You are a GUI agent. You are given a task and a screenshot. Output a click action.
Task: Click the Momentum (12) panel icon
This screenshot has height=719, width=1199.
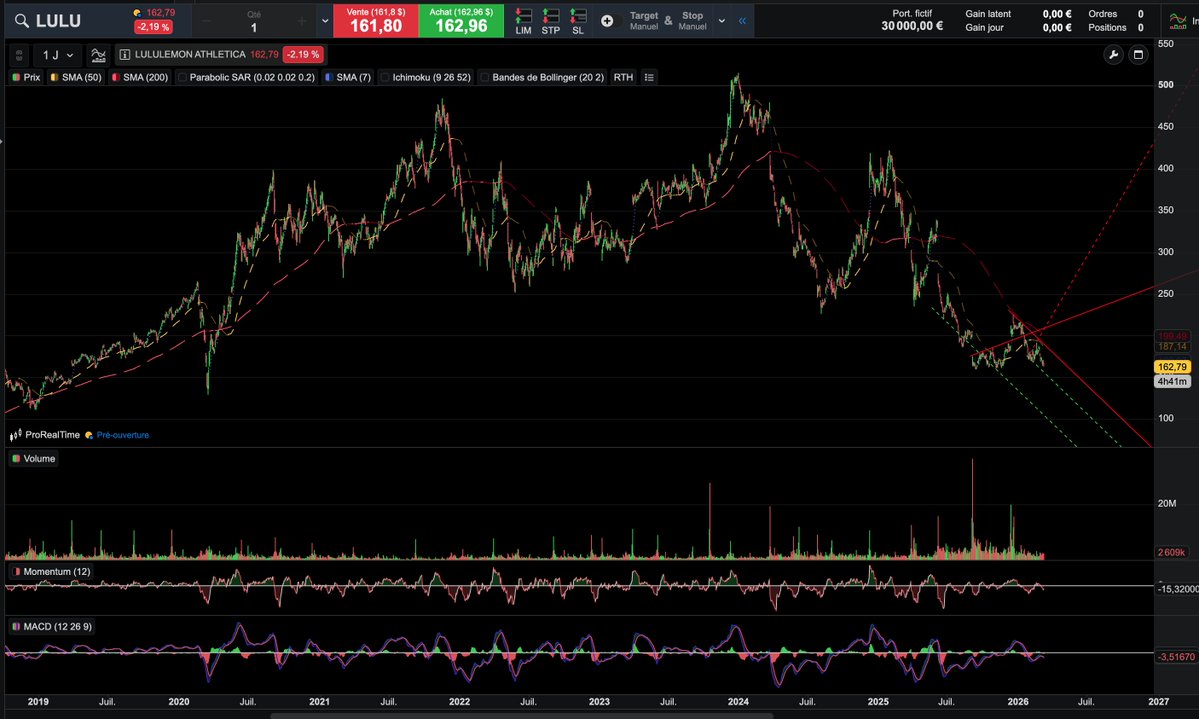[x=16, y=571]
